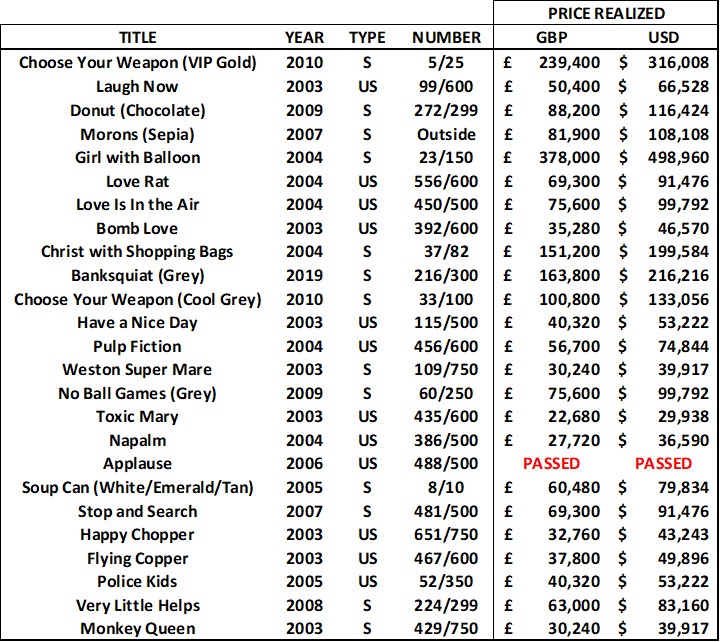Select the Girl with Balloon title cell
720x642 pixels.
point(138,157)
